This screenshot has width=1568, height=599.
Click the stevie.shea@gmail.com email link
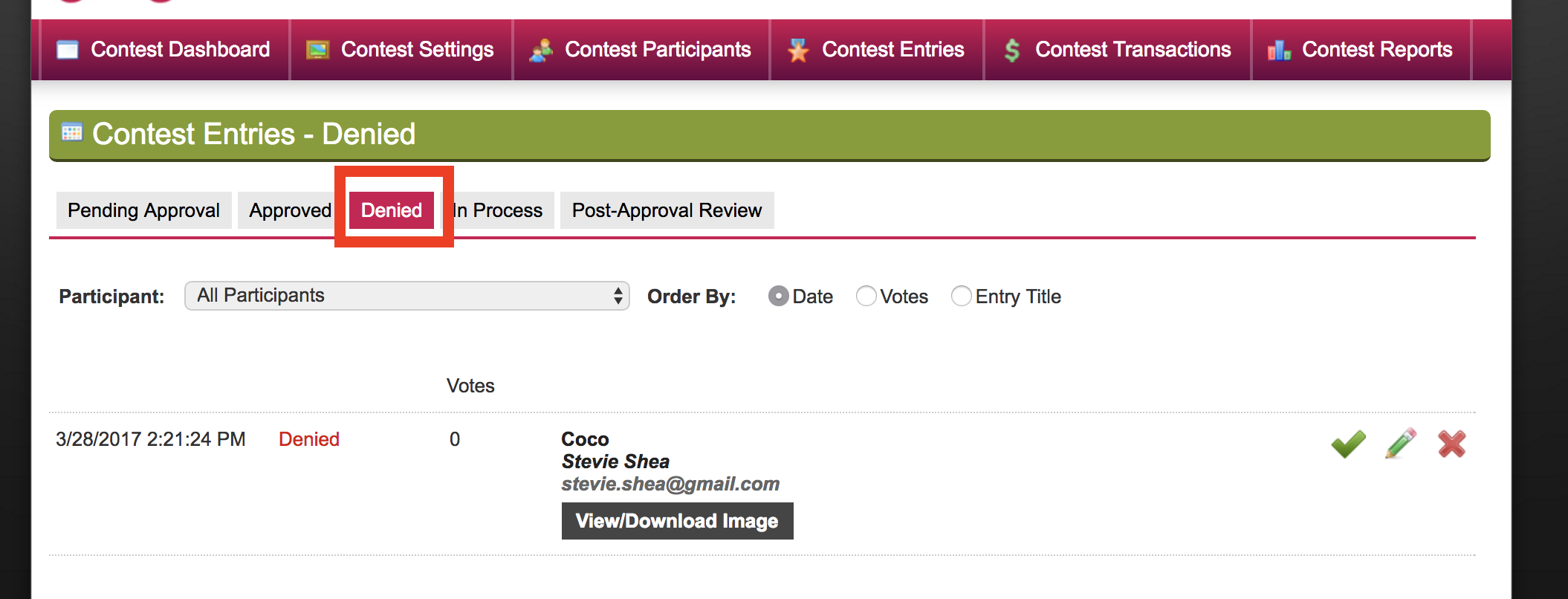coord(670,484)
